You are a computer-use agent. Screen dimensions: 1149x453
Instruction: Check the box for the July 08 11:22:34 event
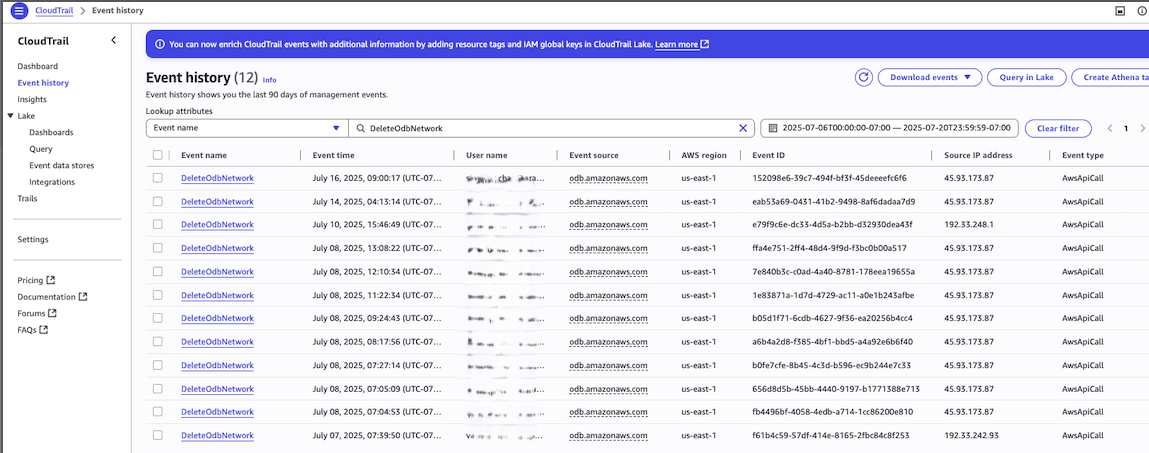(158, 295)
